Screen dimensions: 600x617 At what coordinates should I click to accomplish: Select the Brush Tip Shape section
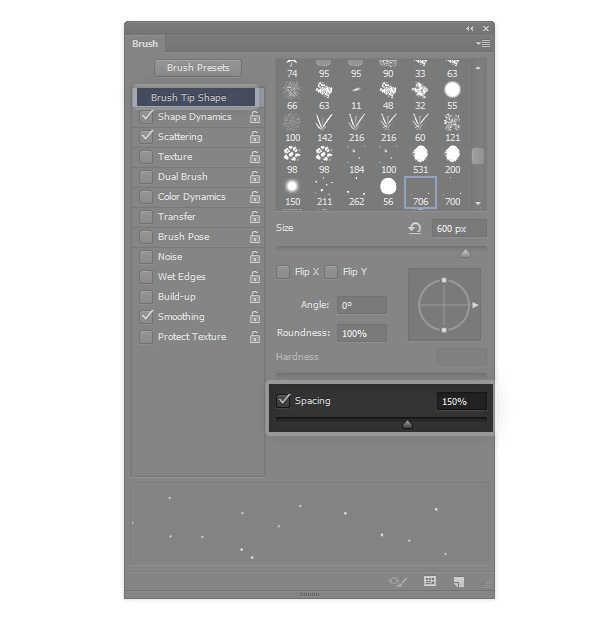pos(196,97)
